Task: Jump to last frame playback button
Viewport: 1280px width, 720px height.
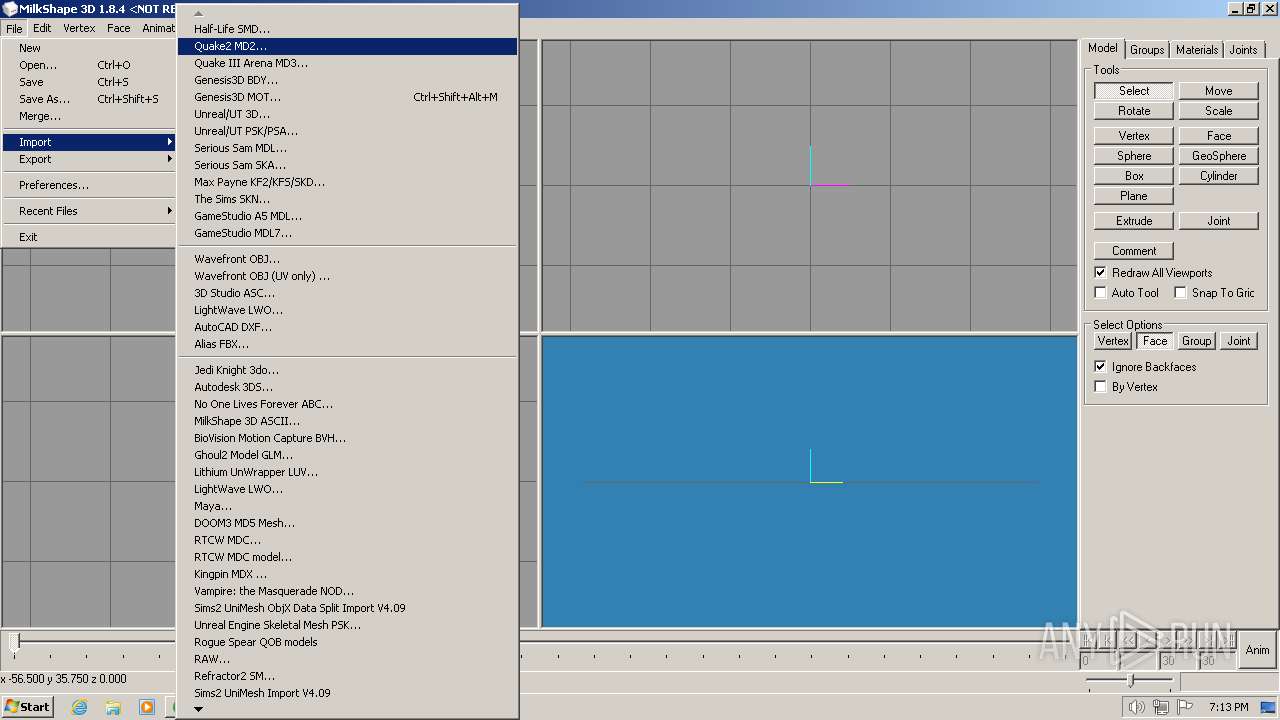Action: coord(1229,640)
